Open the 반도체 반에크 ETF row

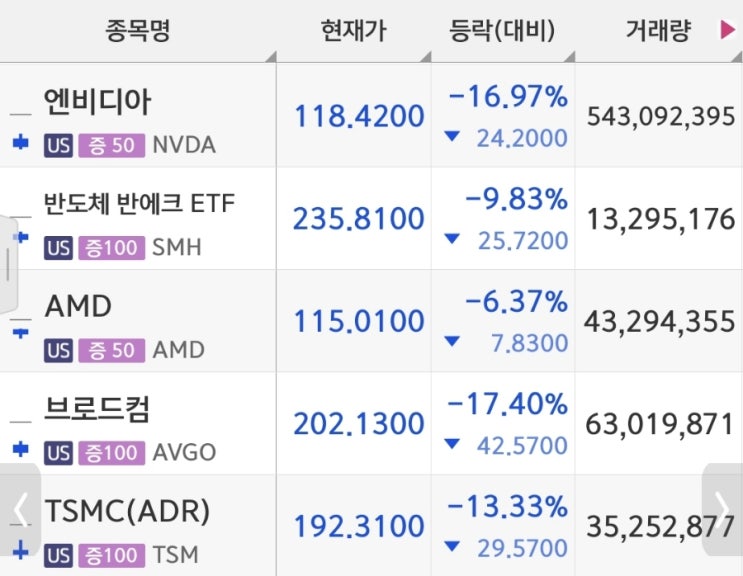[372, 218]
